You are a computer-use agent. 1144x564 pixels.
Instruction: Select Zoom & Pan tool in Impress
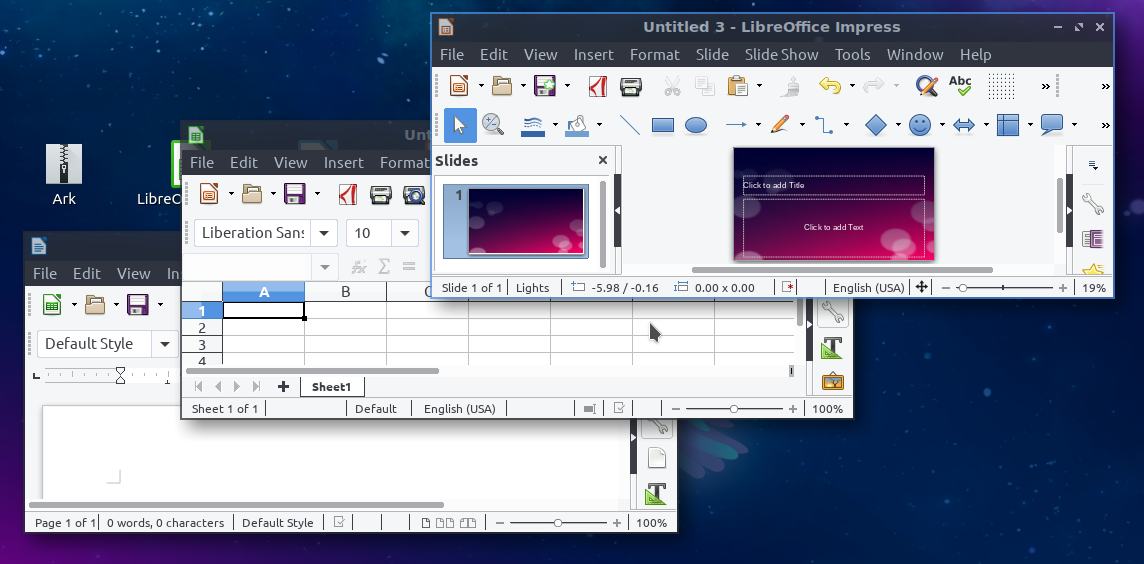point(493,125)
